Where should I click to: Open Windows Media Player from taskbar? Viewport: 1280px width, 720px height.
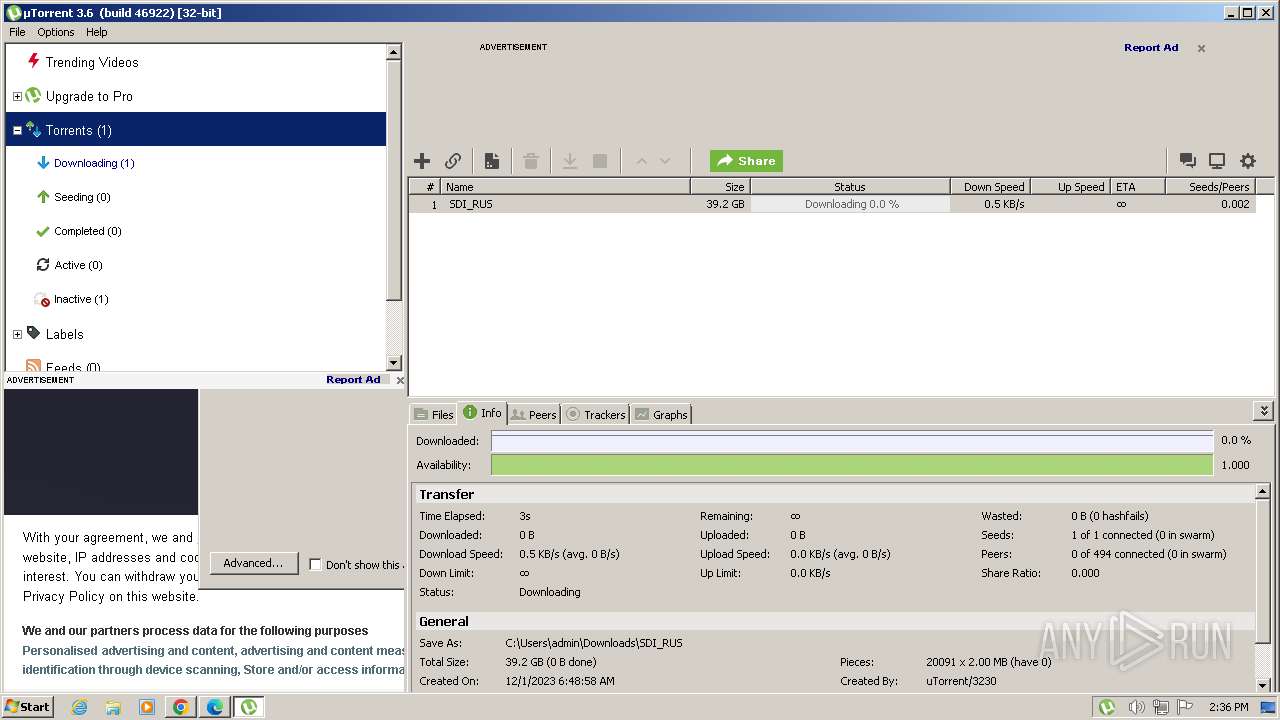point(147,707)
